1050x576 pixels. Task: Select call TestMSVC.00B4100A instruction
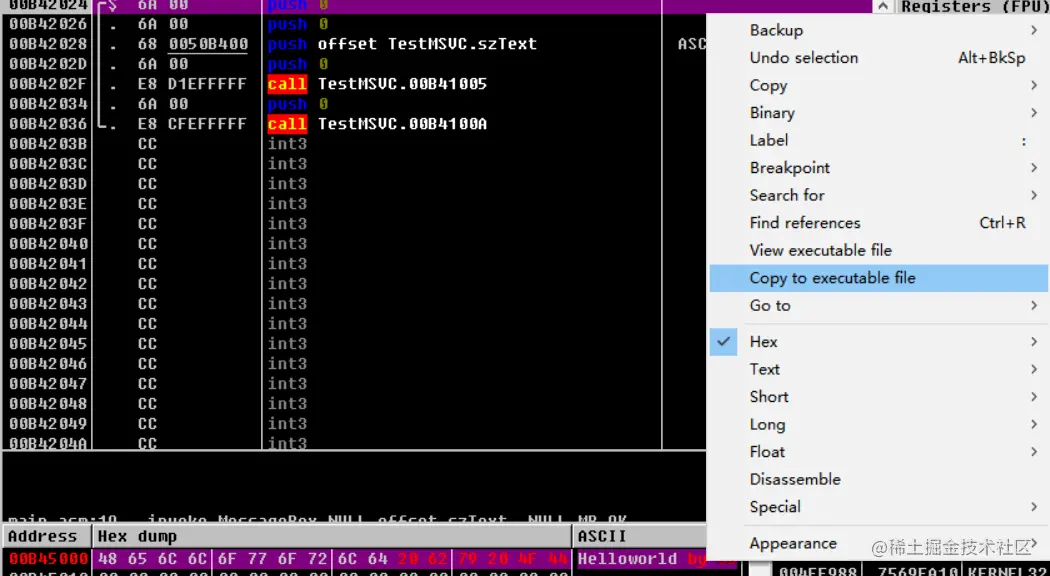[x=377, y=124]
